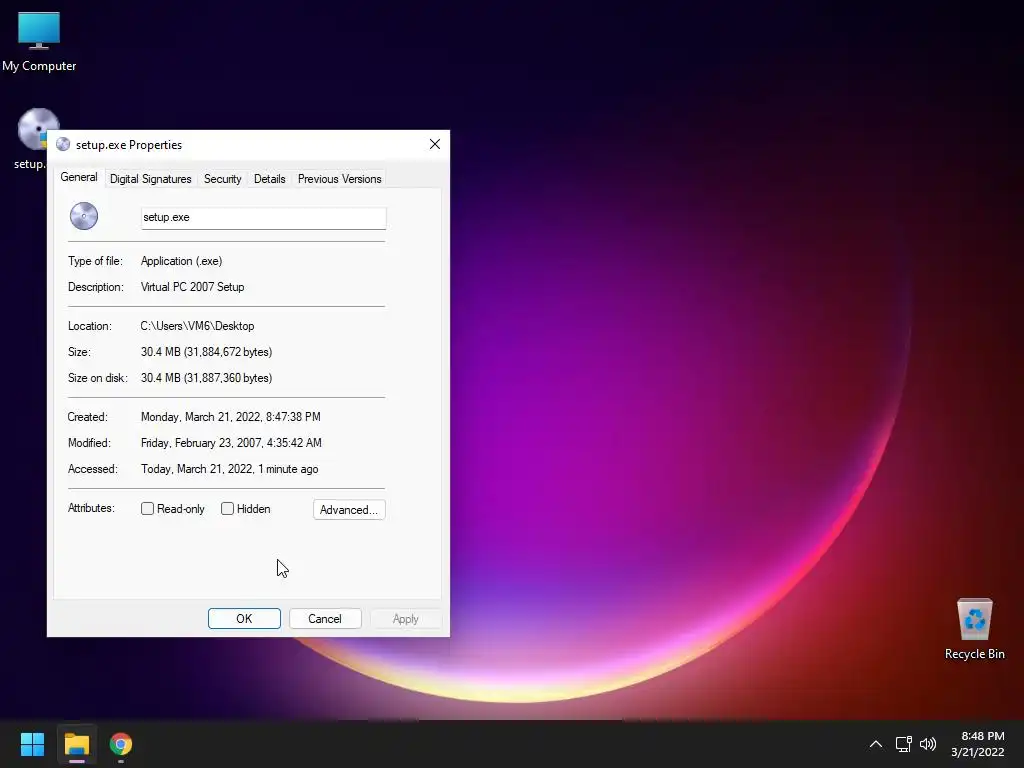Click the created date Monday, March 21, 2022
This screenshot has height=768, width=1024.
click(231, 417)
